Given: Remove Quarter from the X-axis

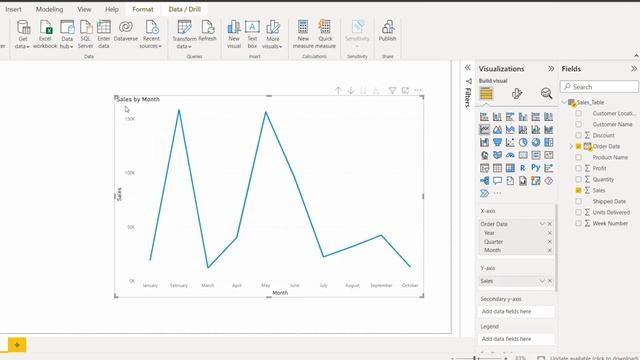Looking at the screenshot, I should [x=549, y=242].
